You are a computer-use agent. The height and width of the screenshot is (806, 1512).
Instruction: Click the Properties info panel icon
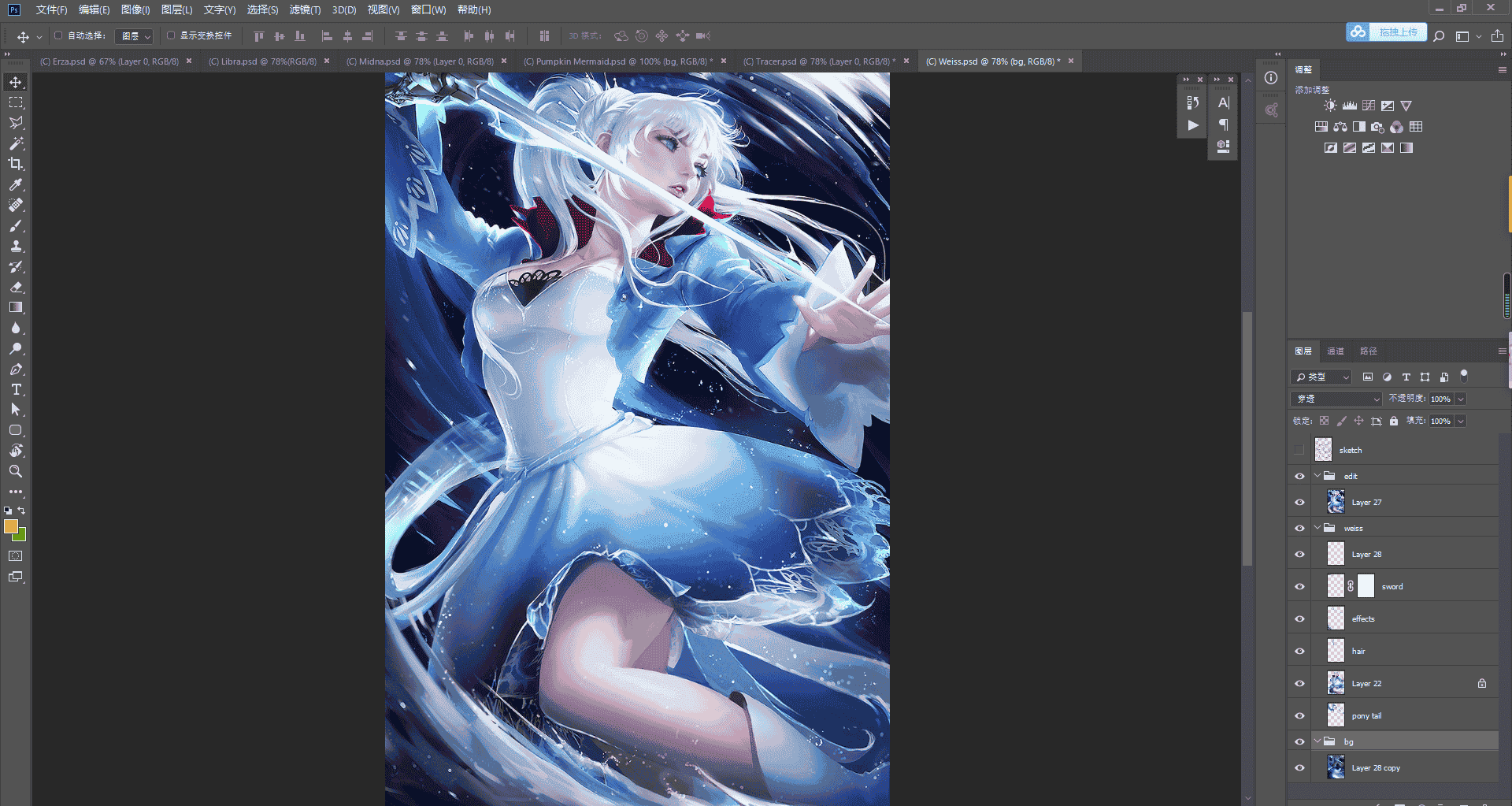point(1271,77)
